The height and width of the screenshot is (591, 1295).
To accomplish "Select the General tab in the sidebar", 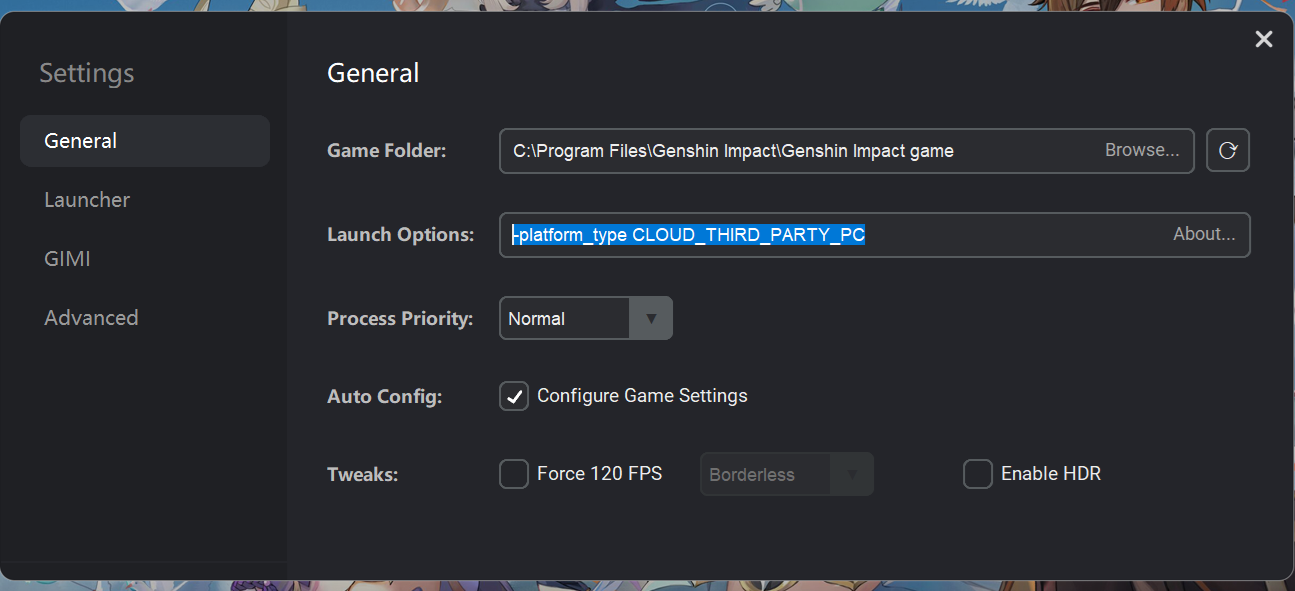I will pos(145,141).
